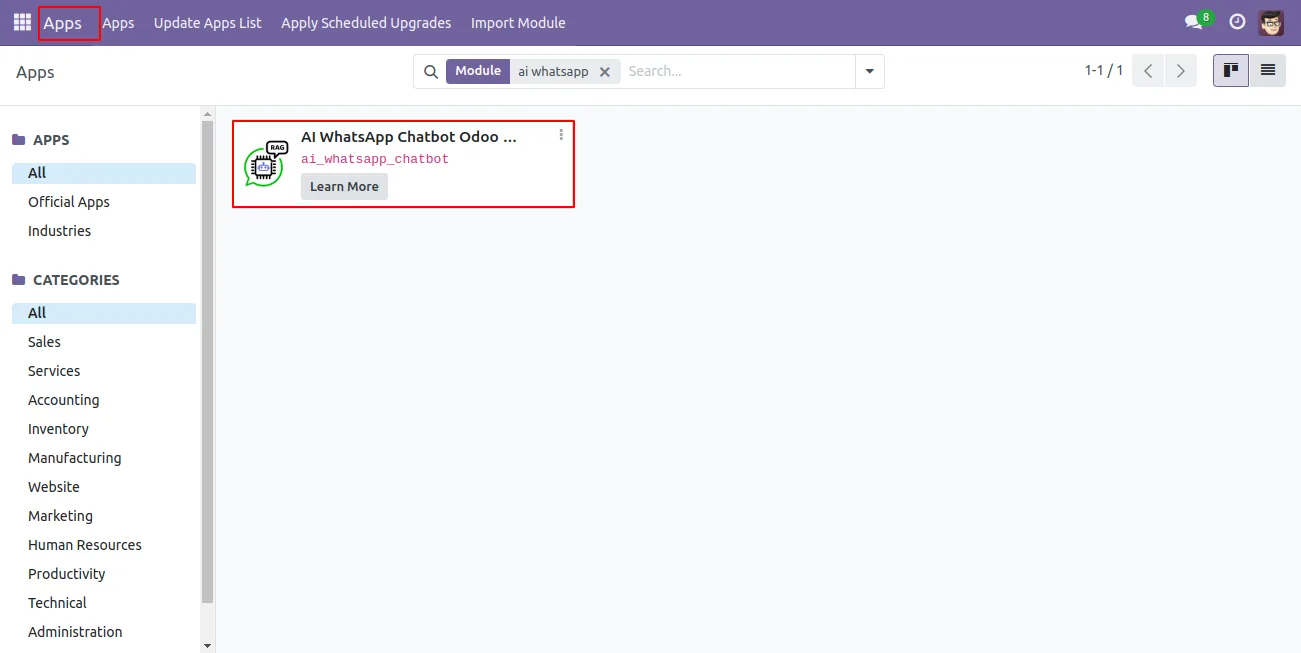This screenshot has width=1301, height=653.
Task: Click the Apps breadcrumb heading
Action: tap(35, 72)
